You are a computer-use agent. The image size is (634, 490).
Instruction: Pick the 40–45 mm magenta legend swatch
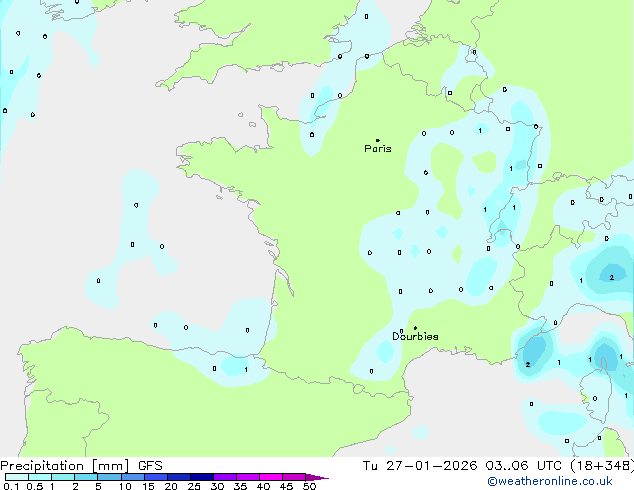(271, 477)
